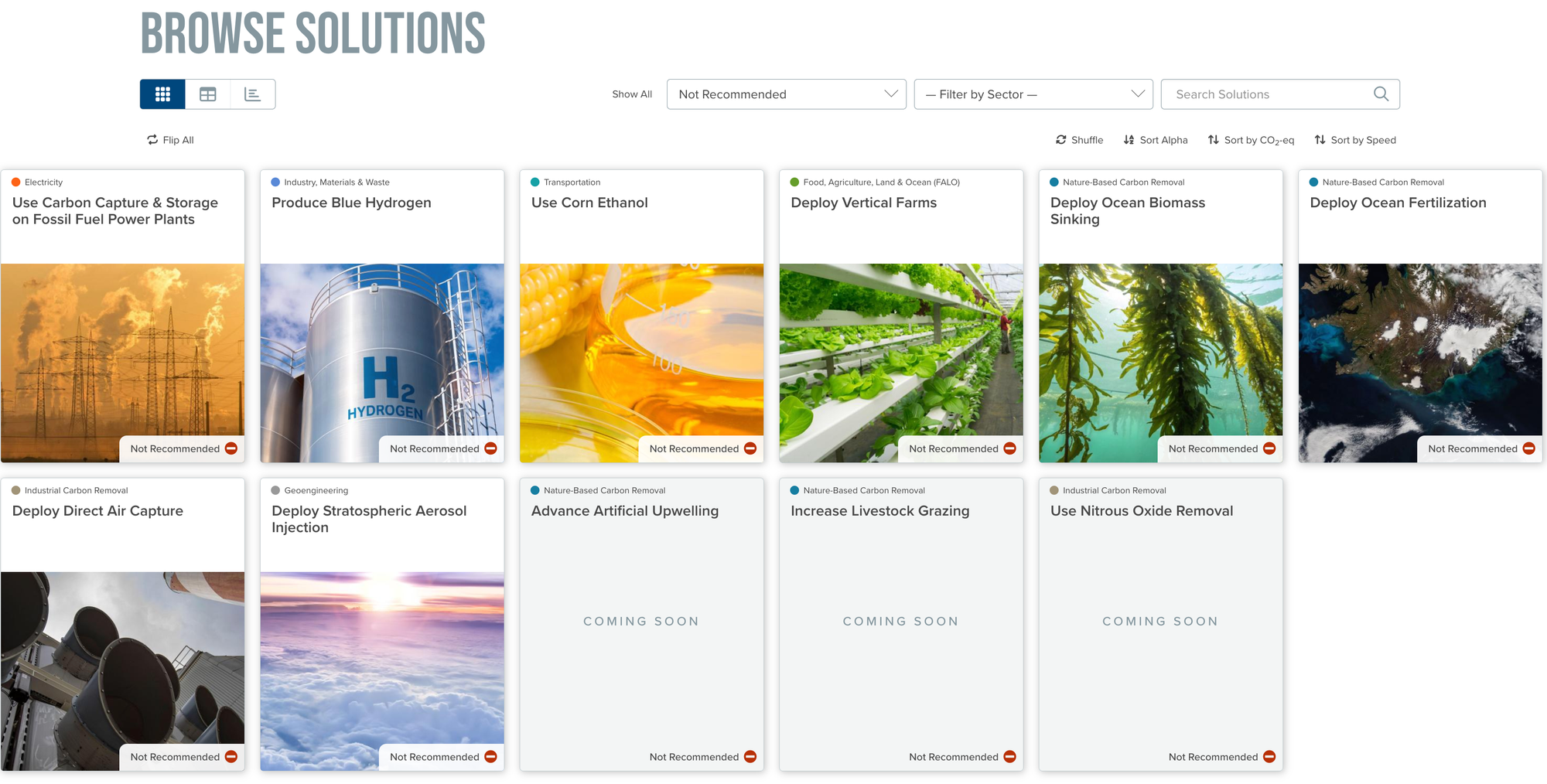Open the Deploy Ocean Fertilization title
Viewport: 1547px width, 784px height.
(x=1398, y=203)
